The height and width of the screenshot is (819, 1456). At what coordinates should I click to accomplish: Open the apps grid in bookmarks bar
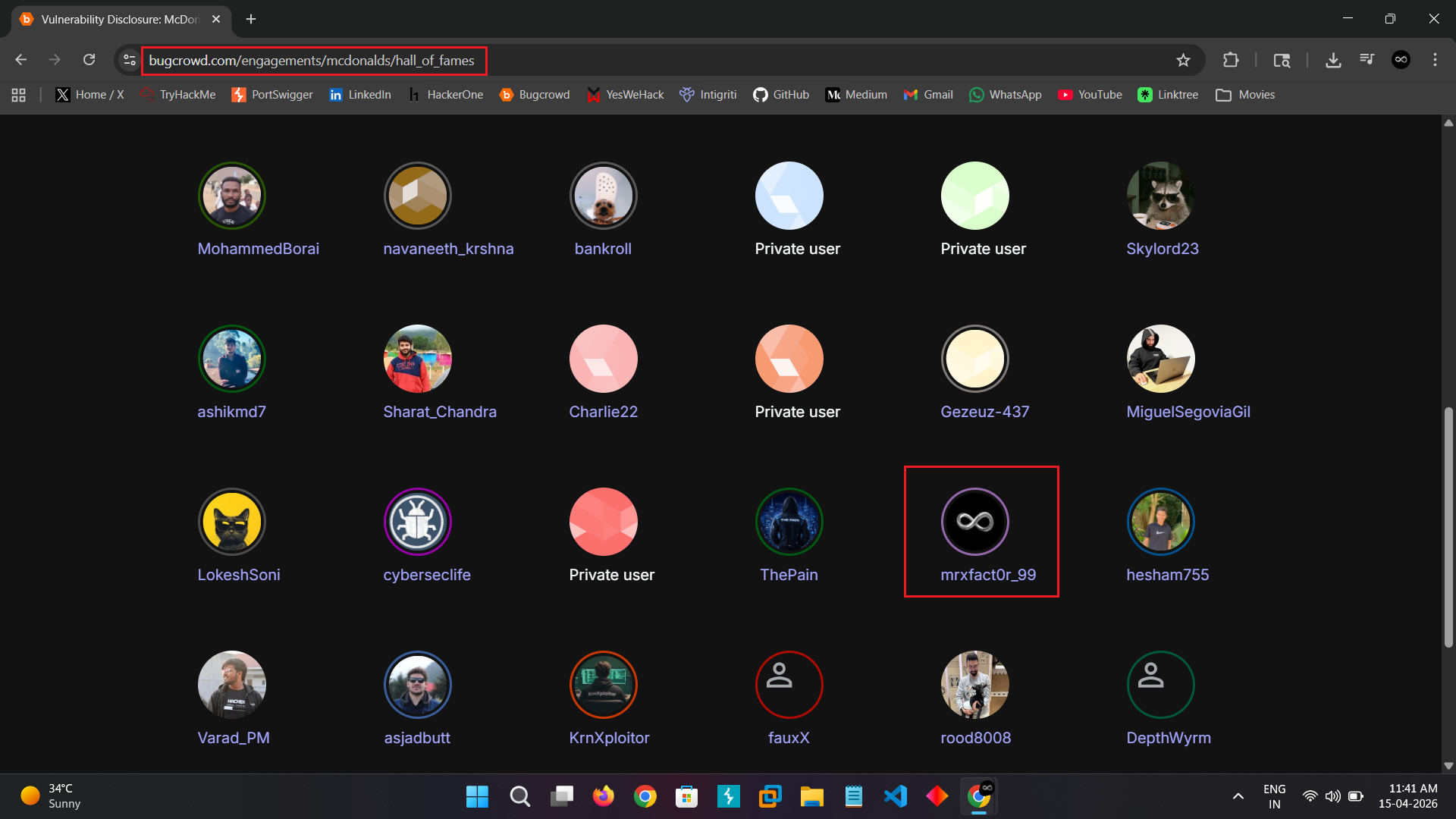[19, 95]
